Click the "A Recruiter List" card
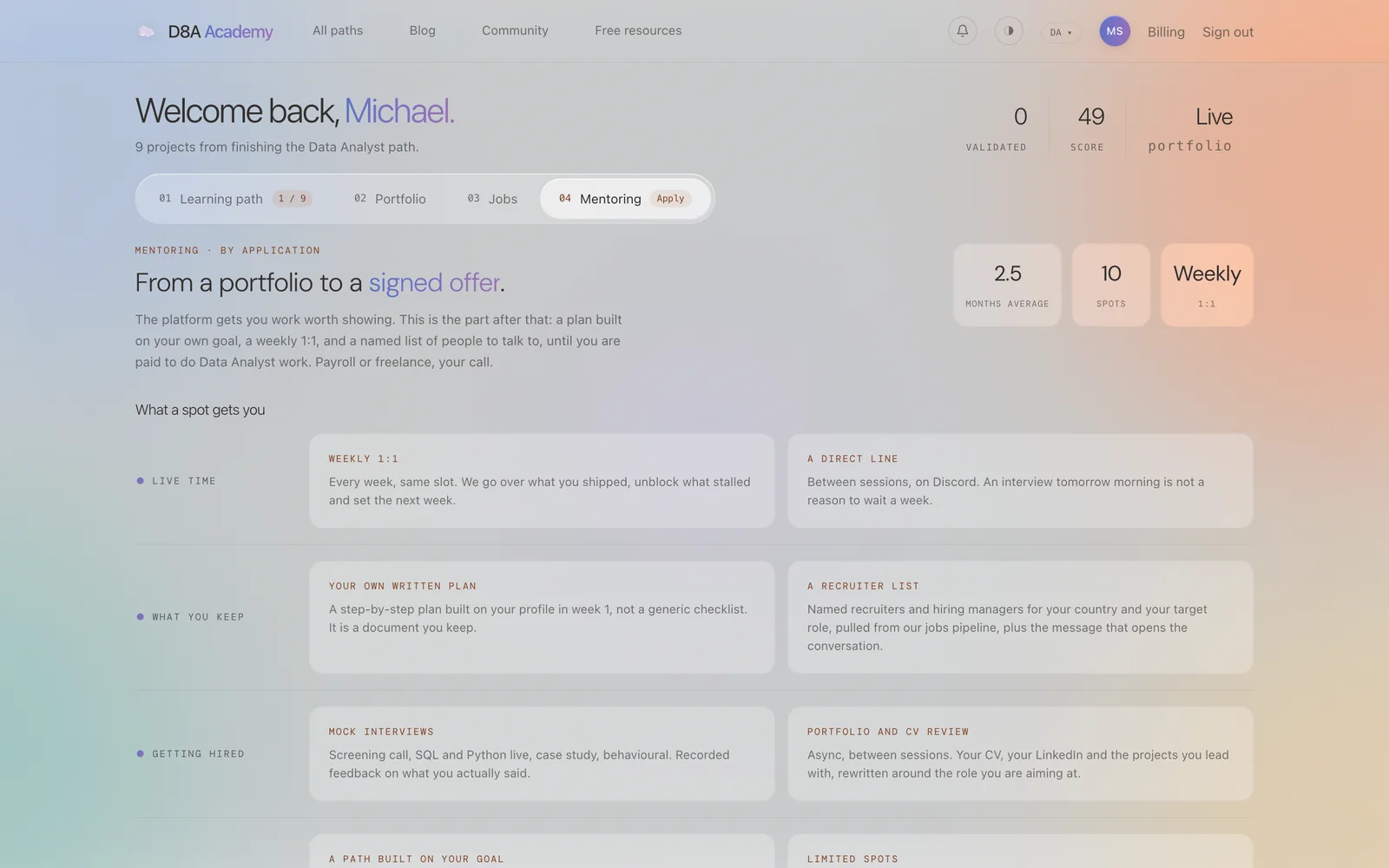The width and height of the screenshot is (1389, 868). tap(1020, 617)
